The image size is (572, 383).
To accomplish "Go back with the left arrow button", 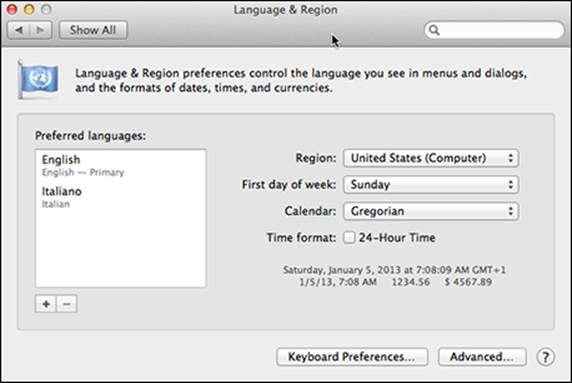I will pos(19,30).
